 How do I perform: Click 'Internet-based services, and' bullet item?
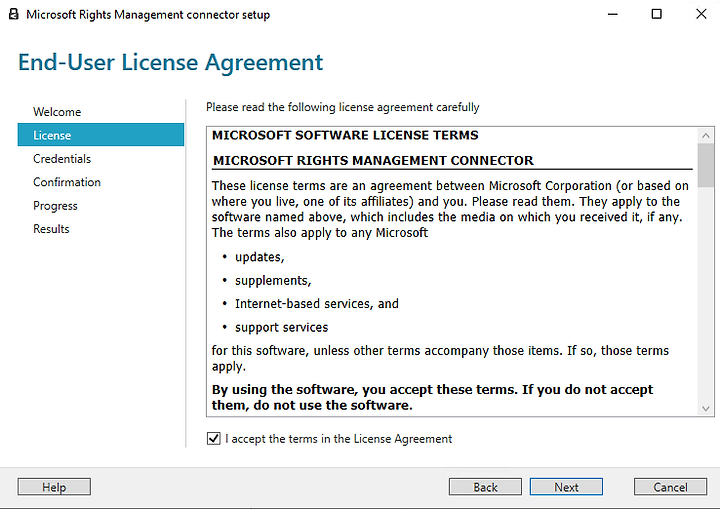point(316,304)
